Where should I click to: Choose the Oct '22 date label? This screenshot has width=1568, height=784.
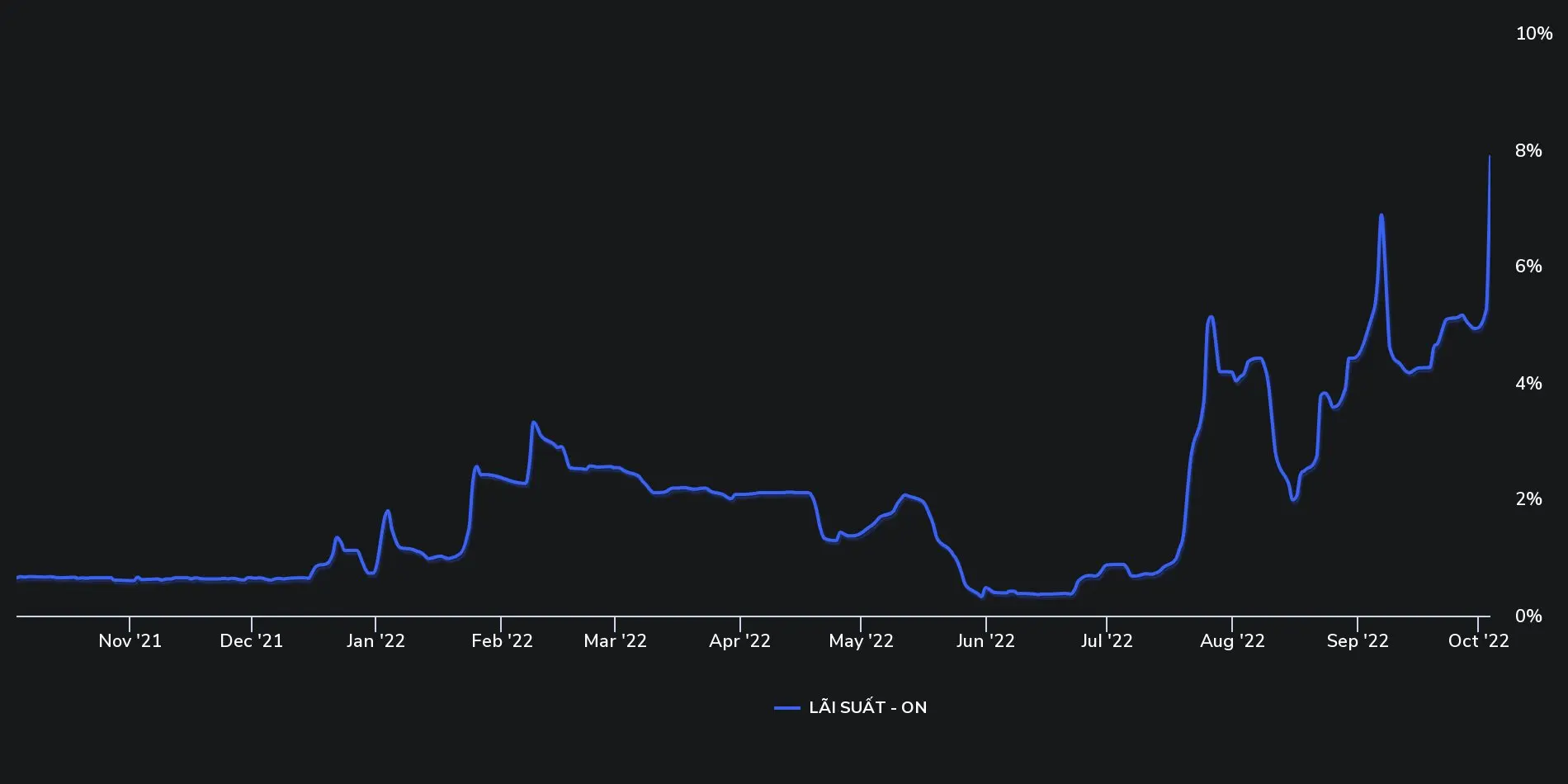point(1478,641)
